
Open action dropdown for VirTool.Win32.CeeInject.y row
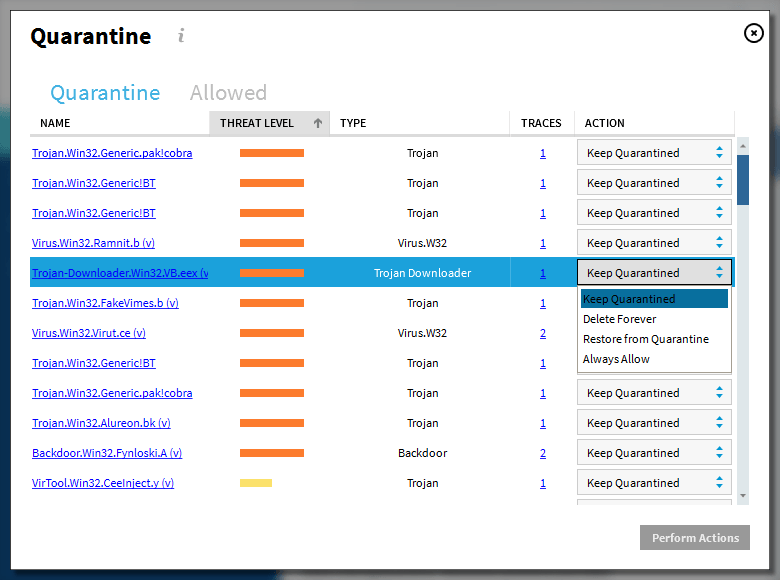point(654,483)
